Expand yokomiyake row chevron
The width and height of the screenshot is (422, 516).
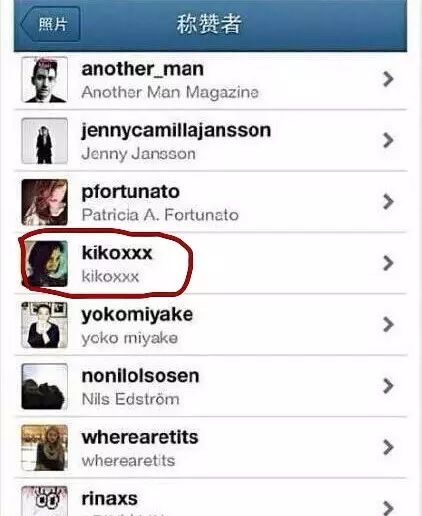coord(388,324)
